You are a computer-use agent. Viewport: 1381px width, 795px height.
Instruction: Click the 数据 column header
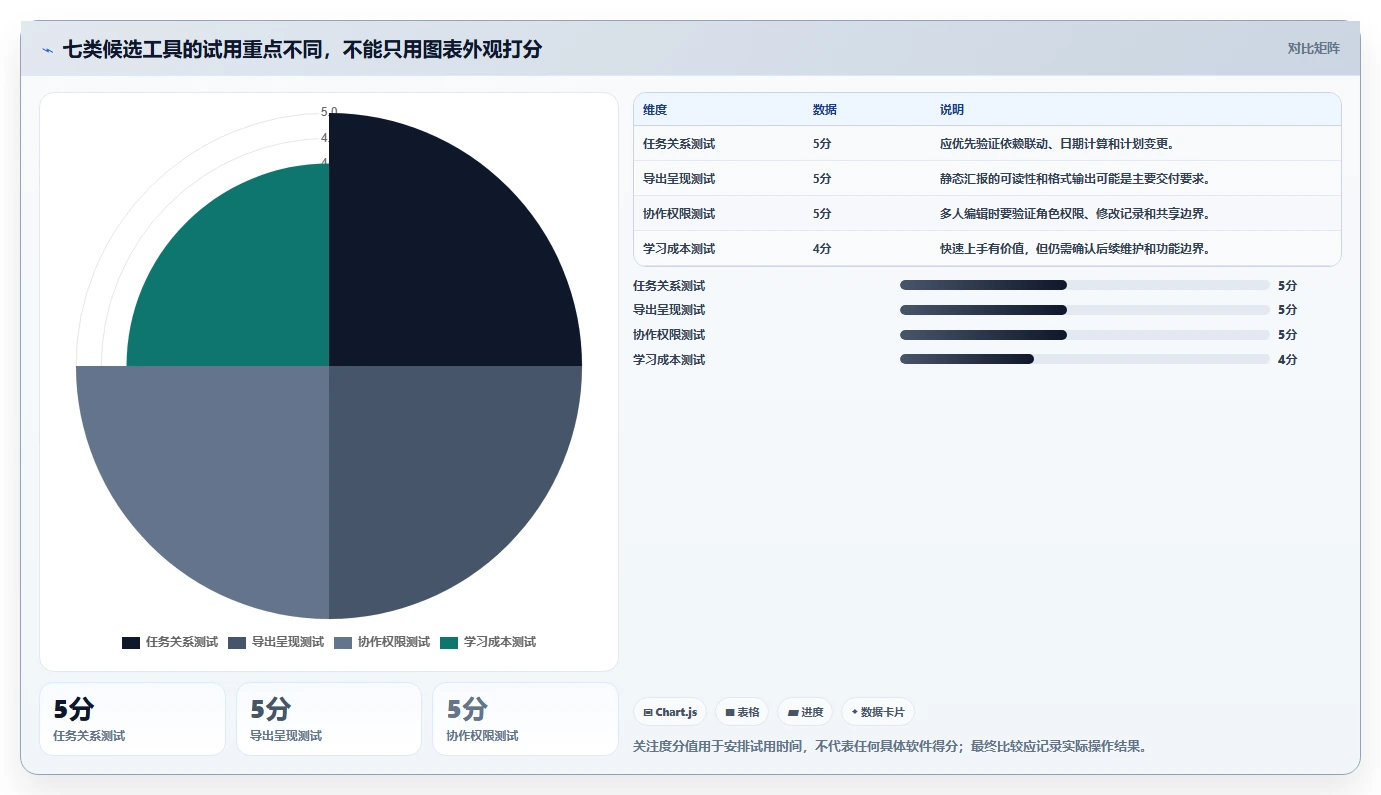click(x=825, y=110)
